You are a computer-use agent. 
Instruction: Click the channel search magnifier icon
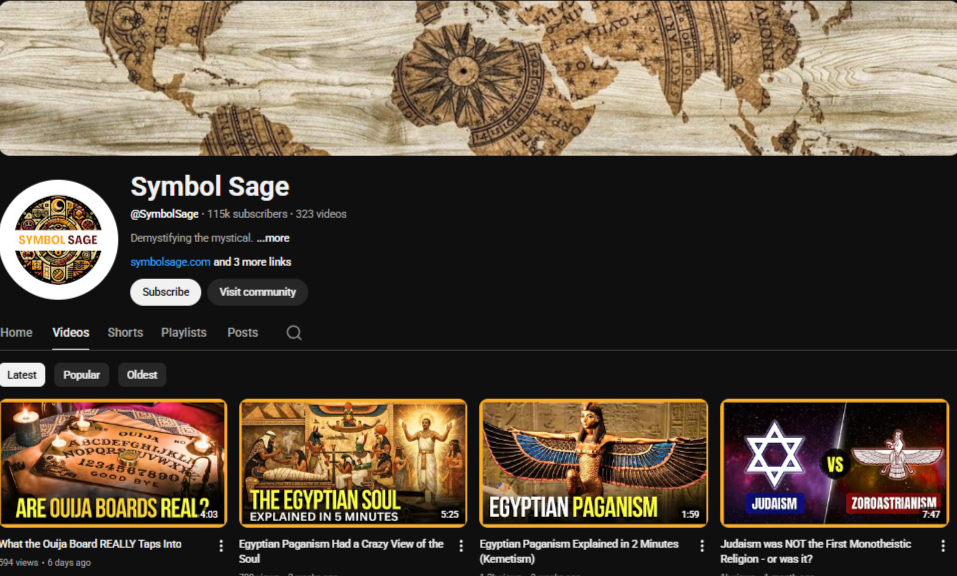294,333
